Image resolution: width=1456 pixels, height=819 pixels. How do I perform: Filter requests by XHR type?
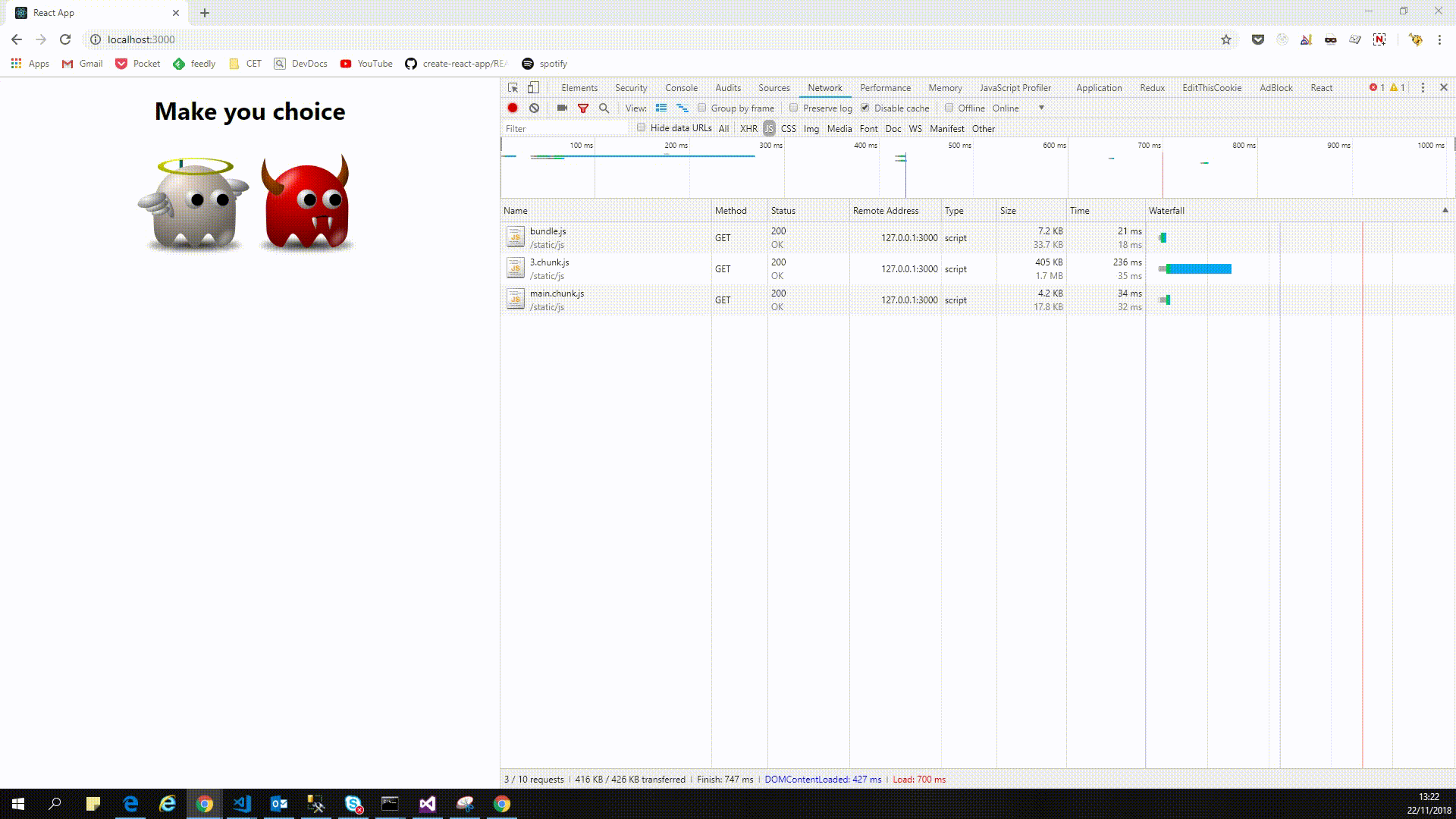[x=748, y=129]
